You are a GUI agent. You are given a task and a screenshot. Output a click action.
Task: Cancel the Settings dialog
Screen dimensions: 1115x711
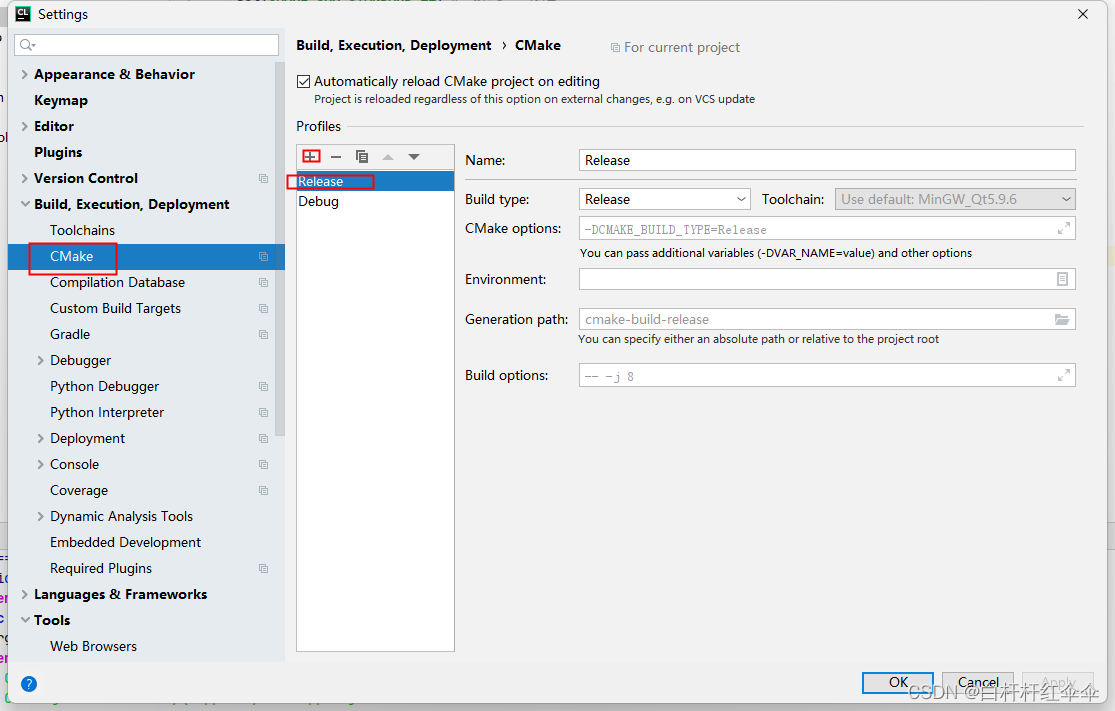pos(978,683)
